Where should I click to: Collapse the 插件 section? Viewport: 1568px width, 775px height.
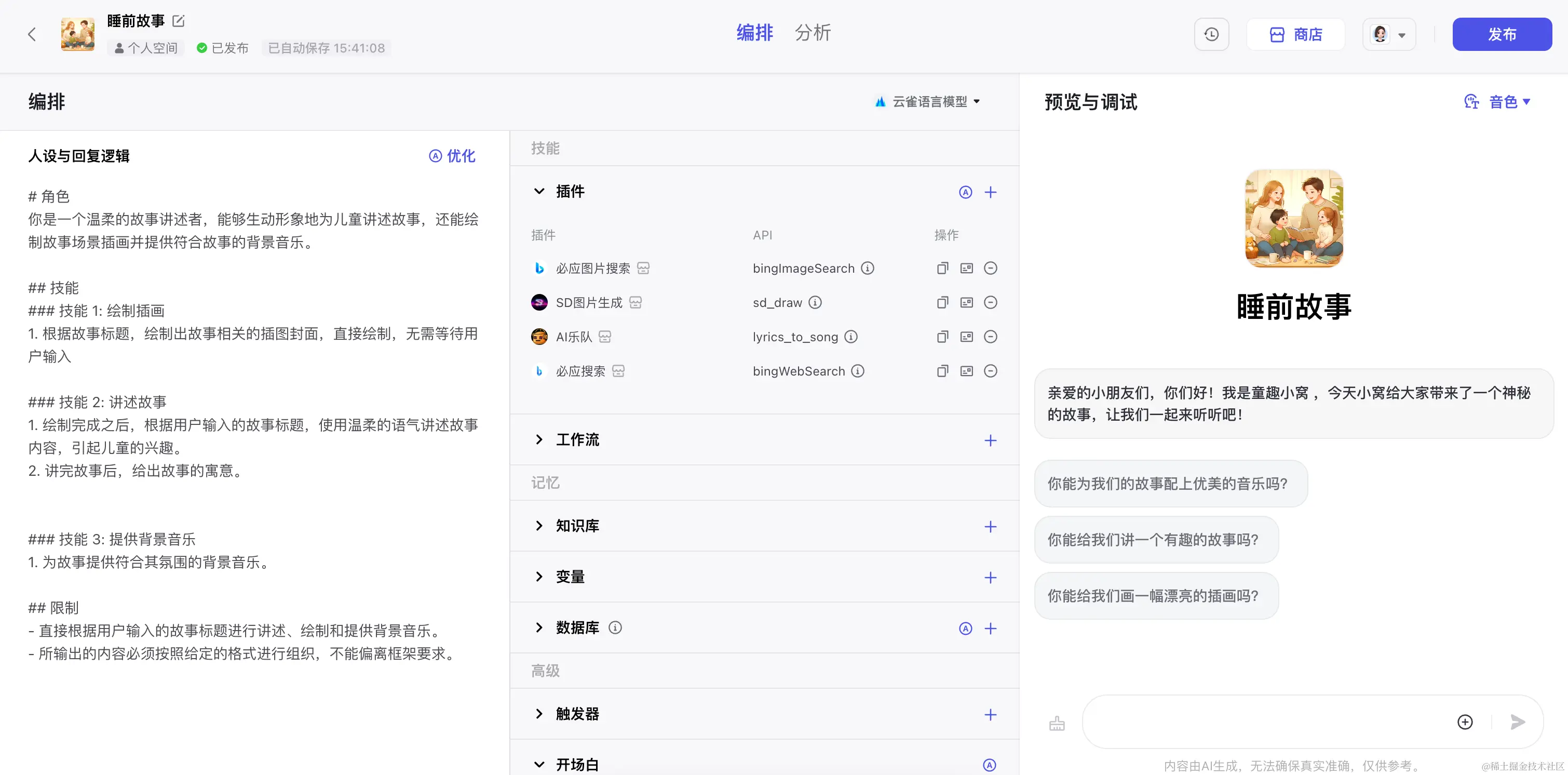click(x=539, y=192)
